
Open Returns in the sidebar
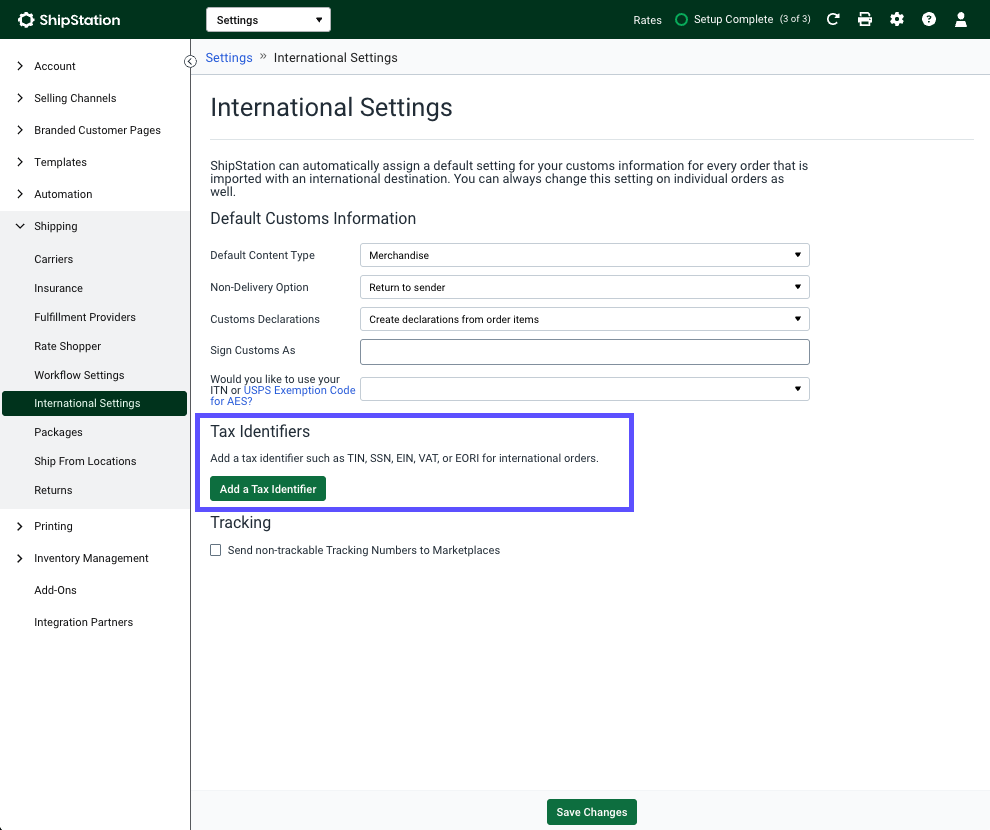point(53,490)
